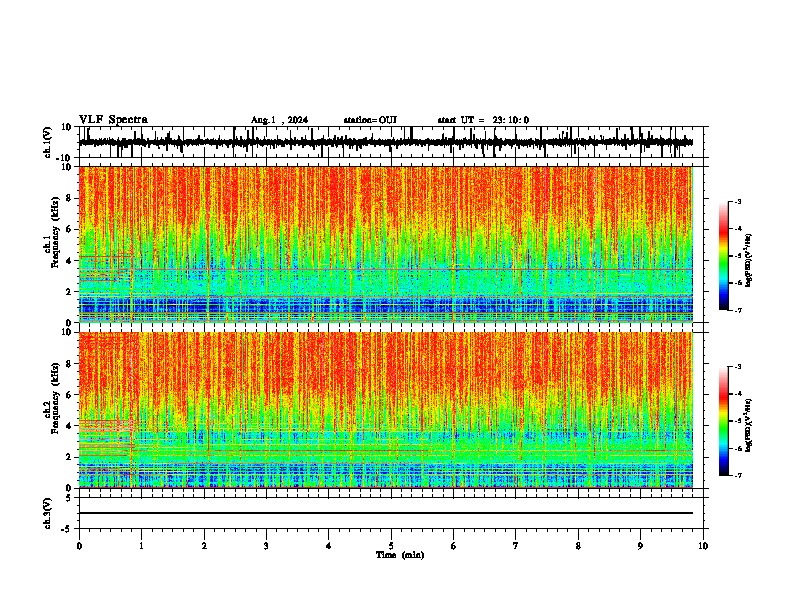Viewport: 792px width, 612px height.
Task: Click the ch.1 voltage waveform strip
Action: [x=386, y=142]
